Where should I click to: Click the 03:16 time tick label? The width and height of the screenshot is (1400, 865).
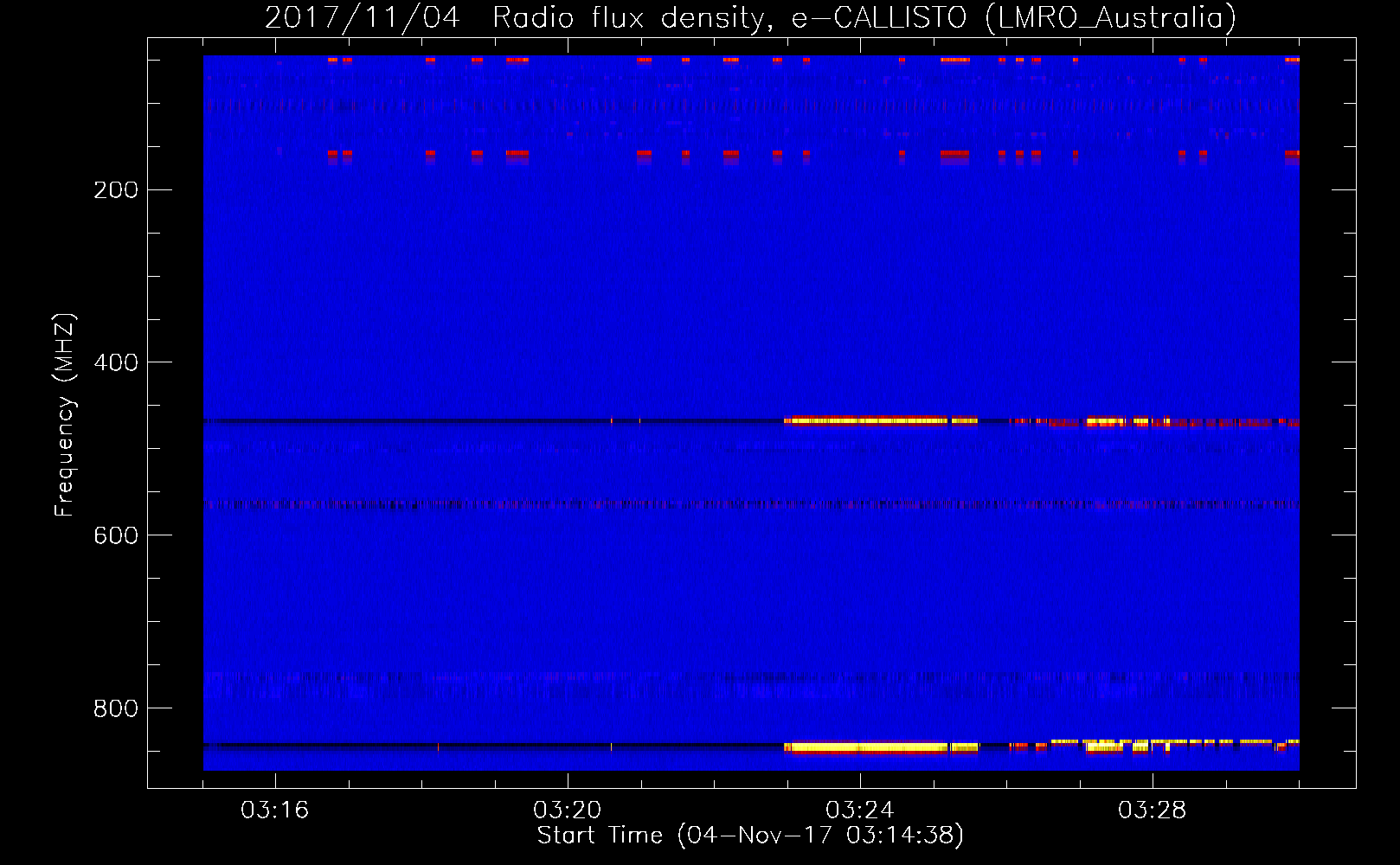[274, 811]
